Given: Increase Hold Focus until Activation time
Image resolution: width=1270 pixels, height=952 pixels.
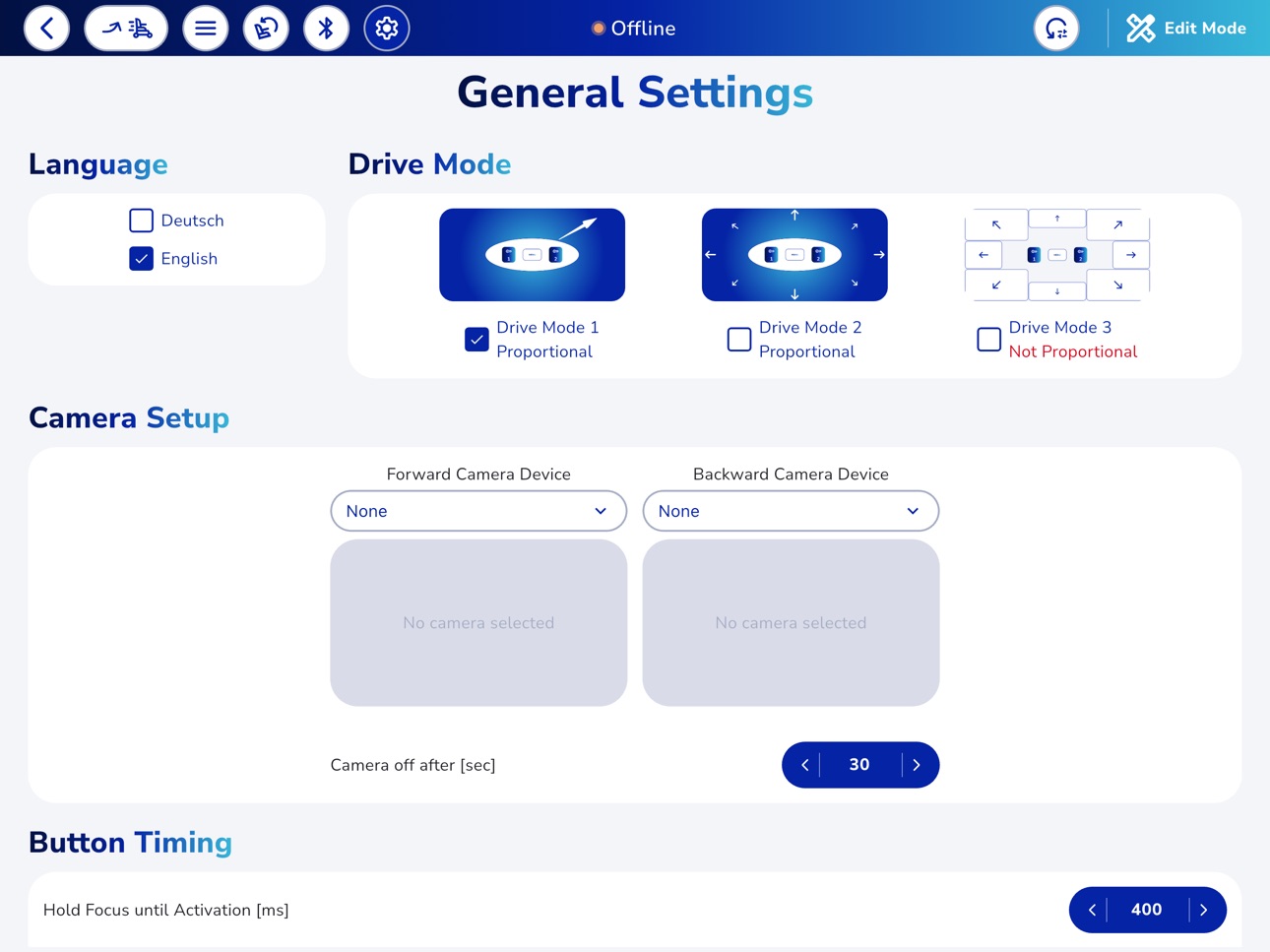Looking at the screenshot, I should tap(1204, 910).
